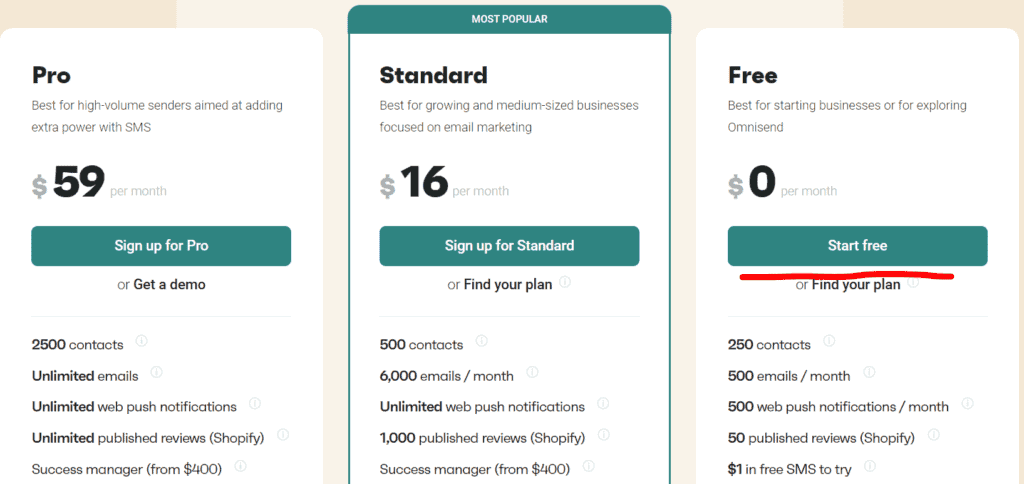Click info icon next to 2500 contacts

141,341
